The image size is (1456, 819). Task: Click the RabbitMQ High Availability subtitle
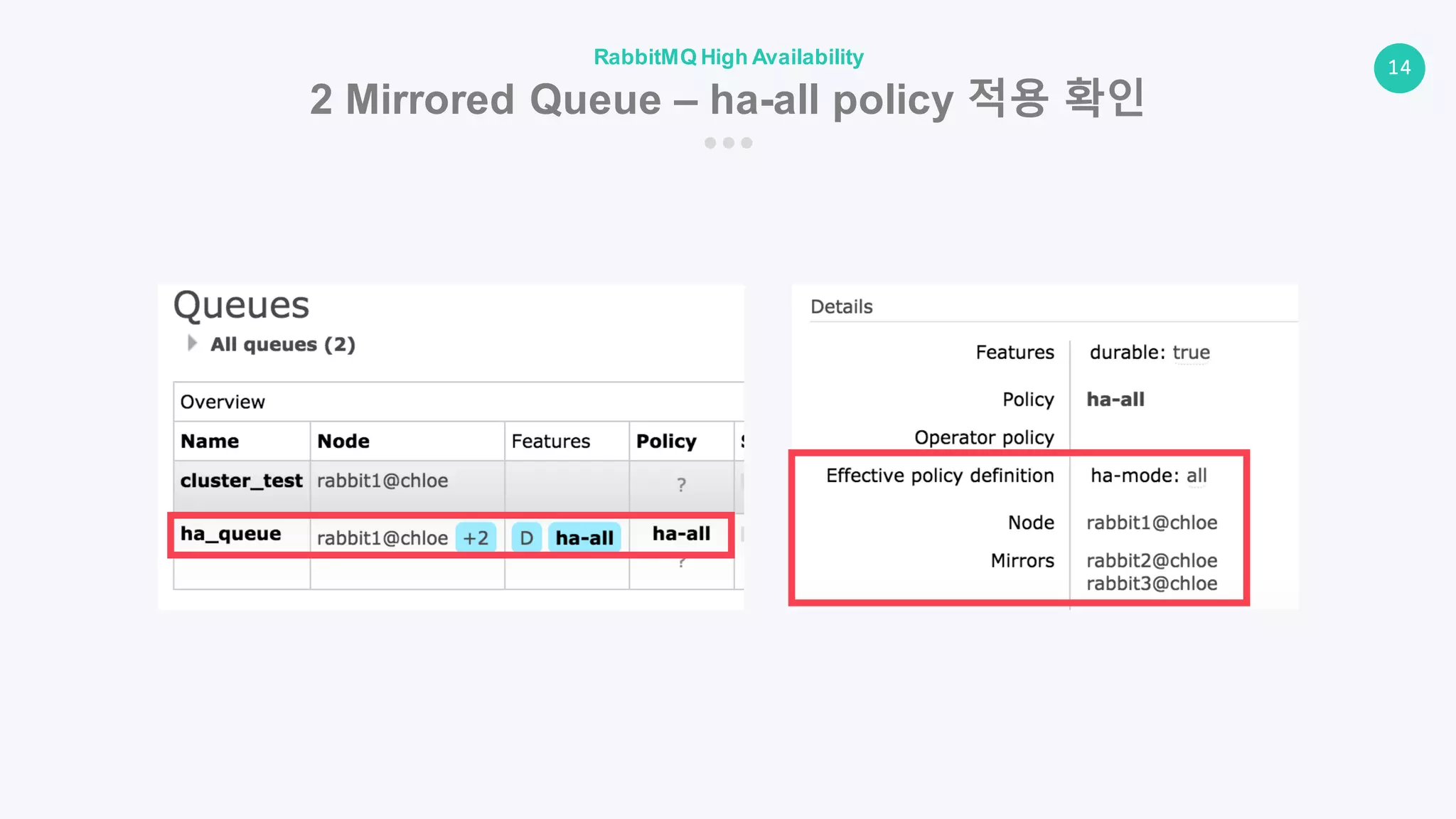pyautogui.click(x=729, y=57)
